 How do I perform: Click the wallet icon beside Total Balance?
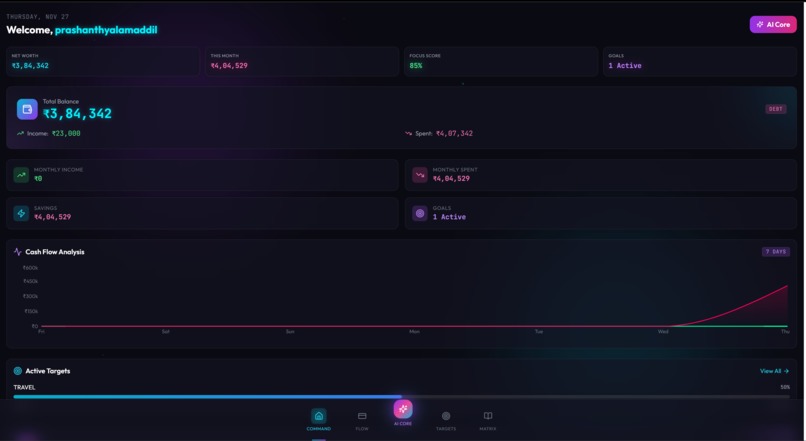tap(27, 109)
